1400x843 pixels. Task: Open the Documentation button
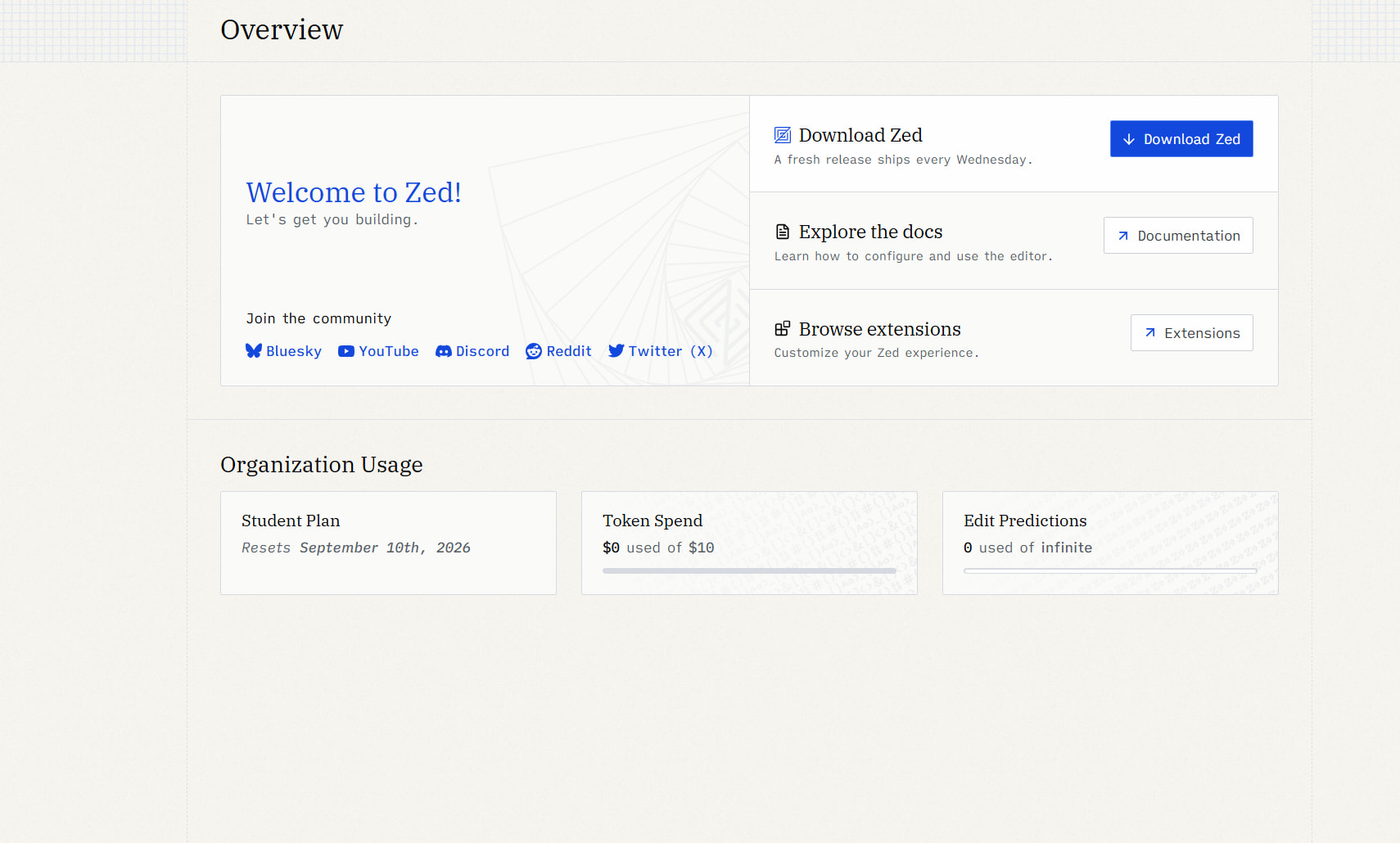point(1178,236)
